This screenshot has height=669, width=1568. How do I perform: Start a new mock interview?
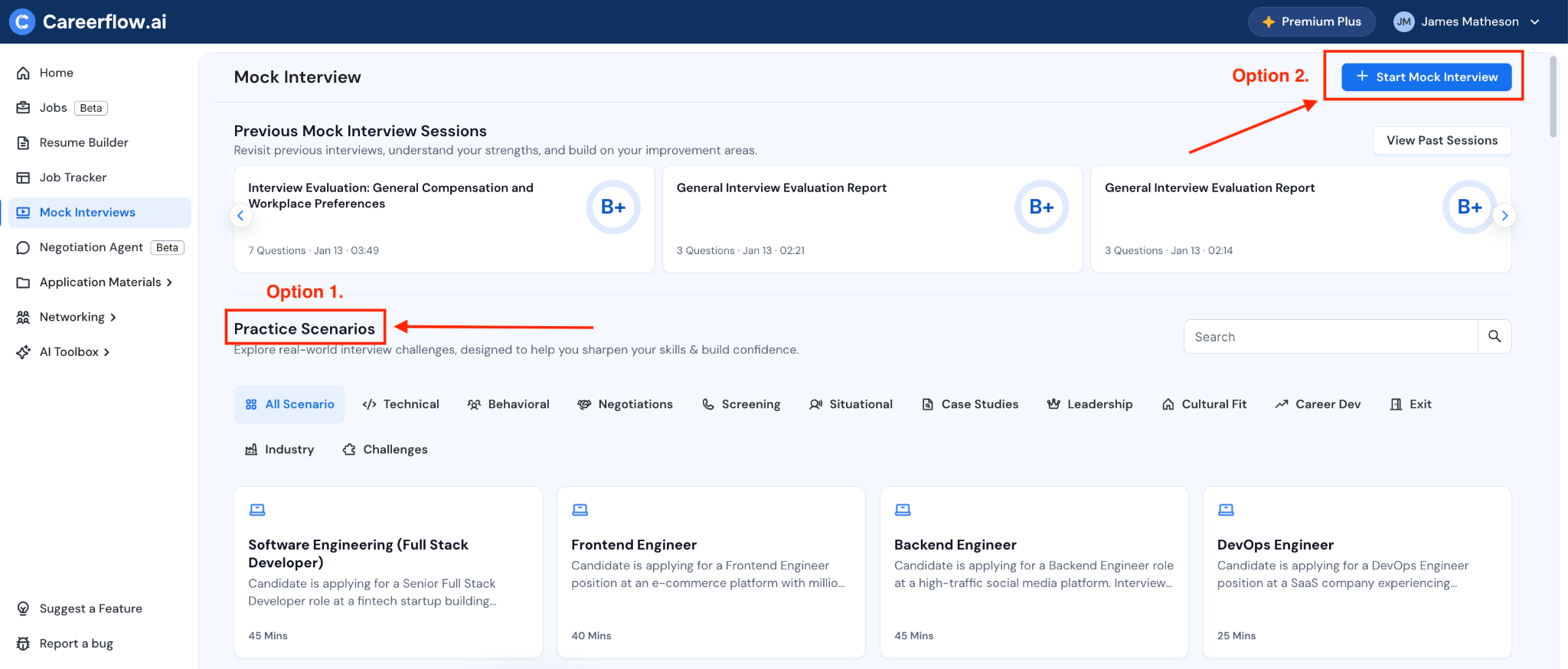1426,77
